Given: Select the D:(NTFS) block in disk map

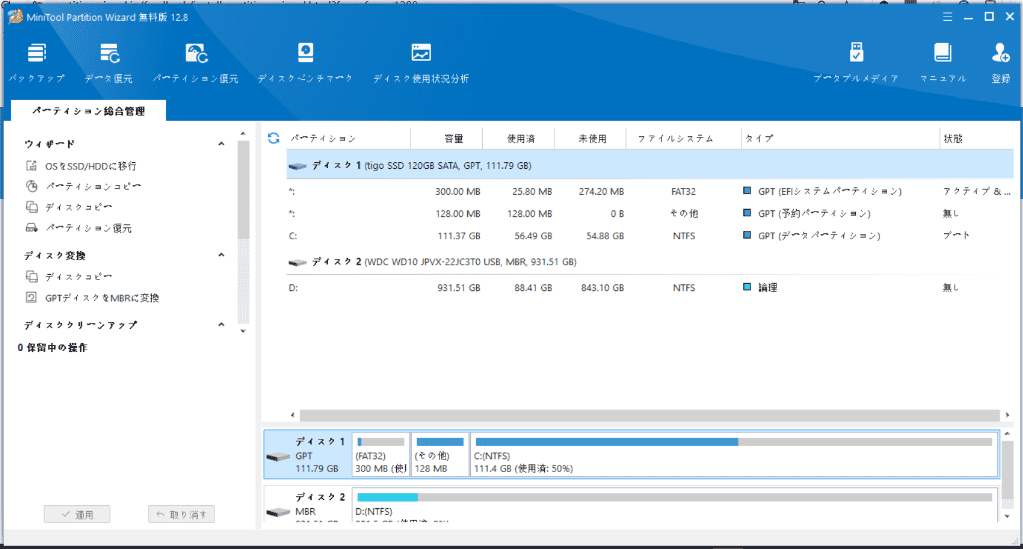Looking at the screenshot, I should pos(675,505).
